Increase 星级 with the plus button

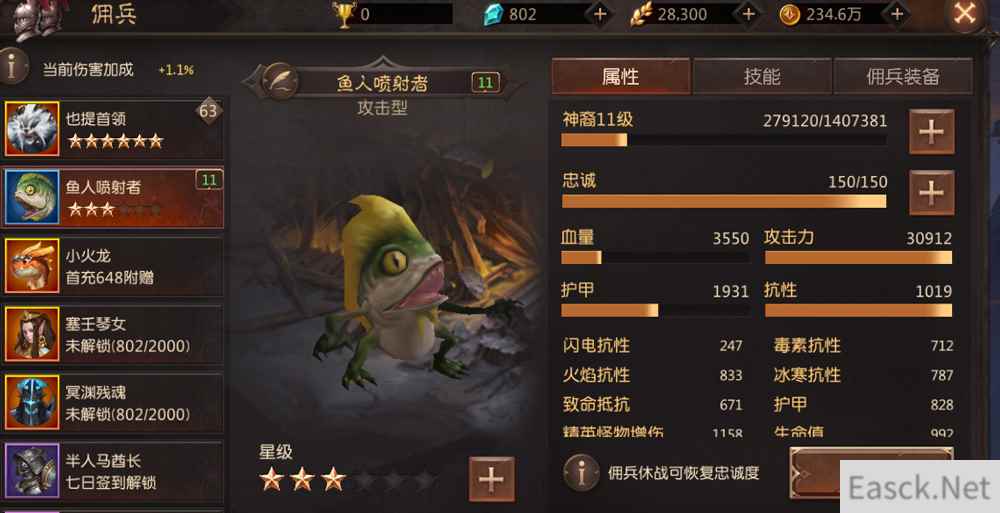(492, 479)
